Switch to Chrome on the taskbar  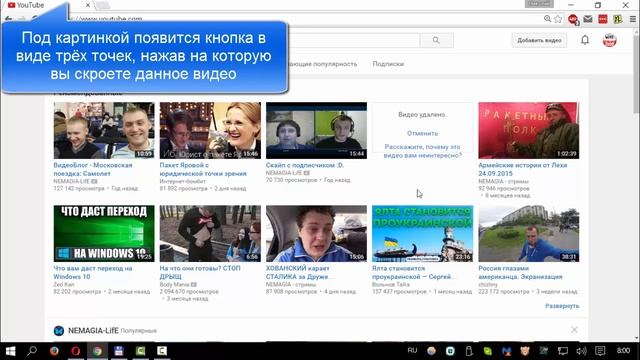coord(97,351)
